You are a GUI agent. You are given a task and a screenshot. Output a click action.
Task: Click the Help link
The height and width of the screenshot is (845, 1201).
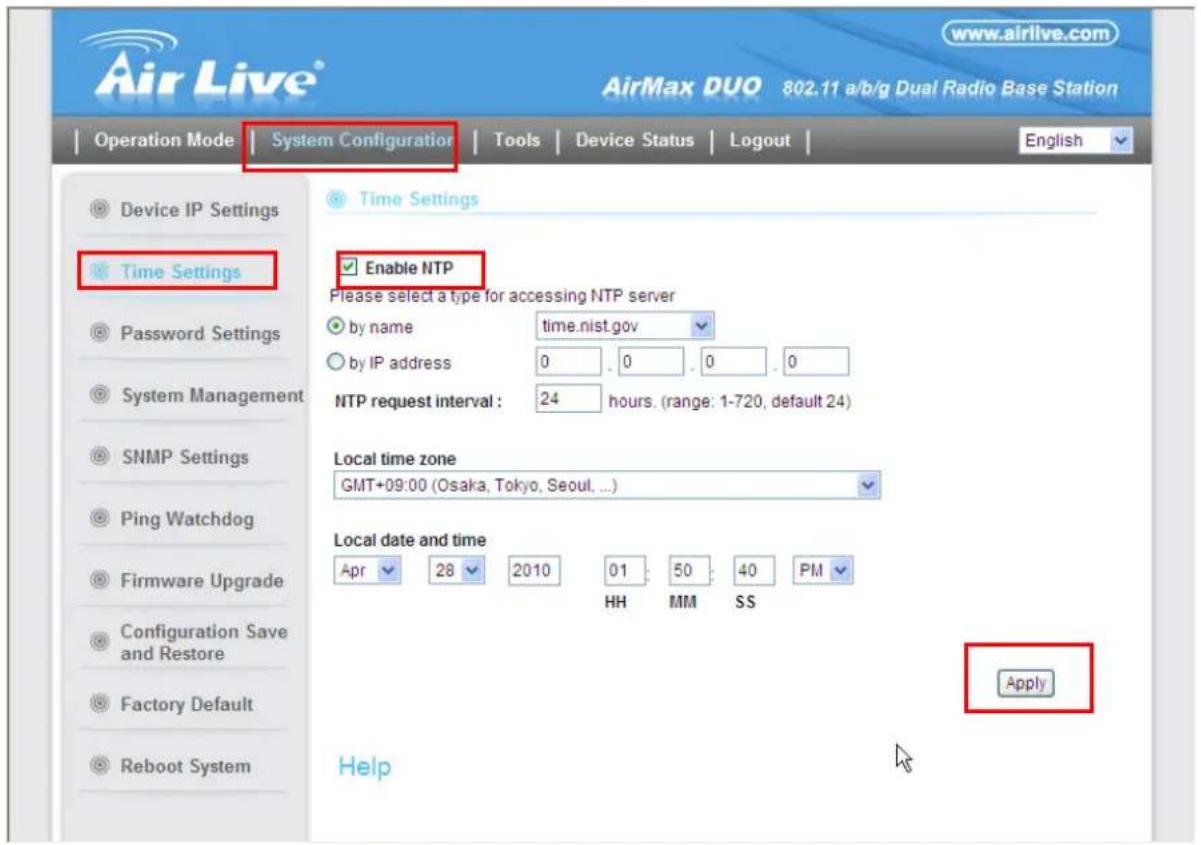[365, 767]
